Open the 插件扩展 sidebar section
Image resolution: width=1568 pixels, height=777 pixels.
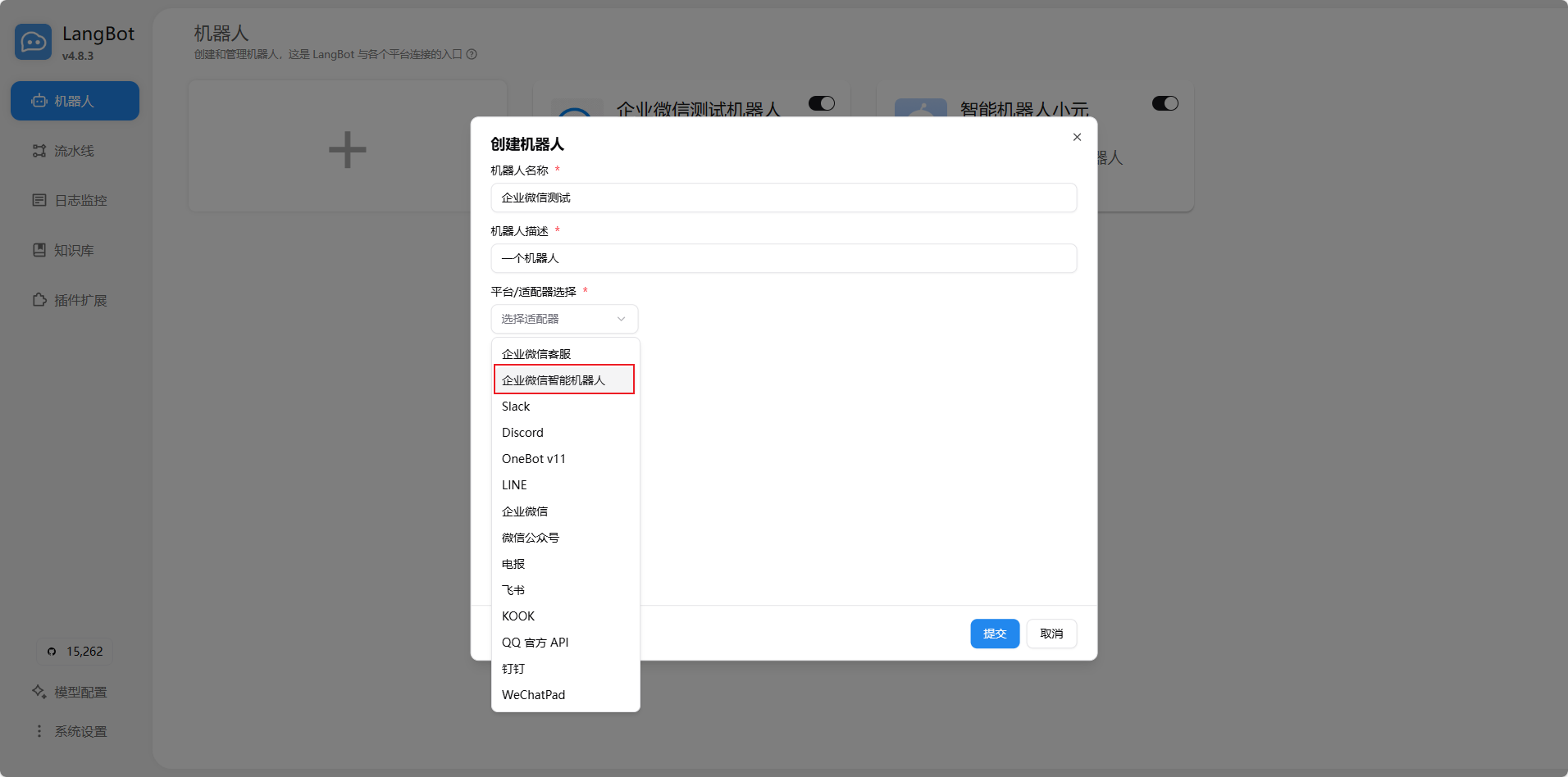[x=75, y=301]
